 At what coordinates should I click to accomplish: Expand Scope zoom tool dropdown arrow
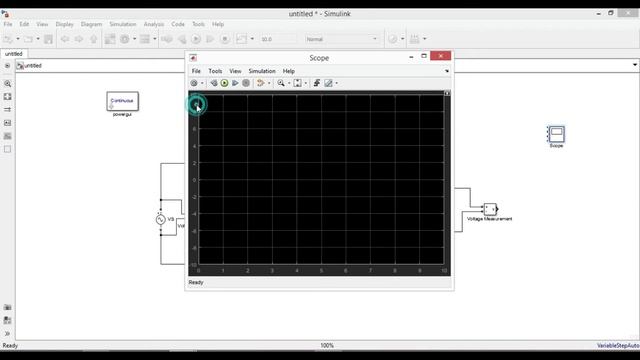coord(289,84)
